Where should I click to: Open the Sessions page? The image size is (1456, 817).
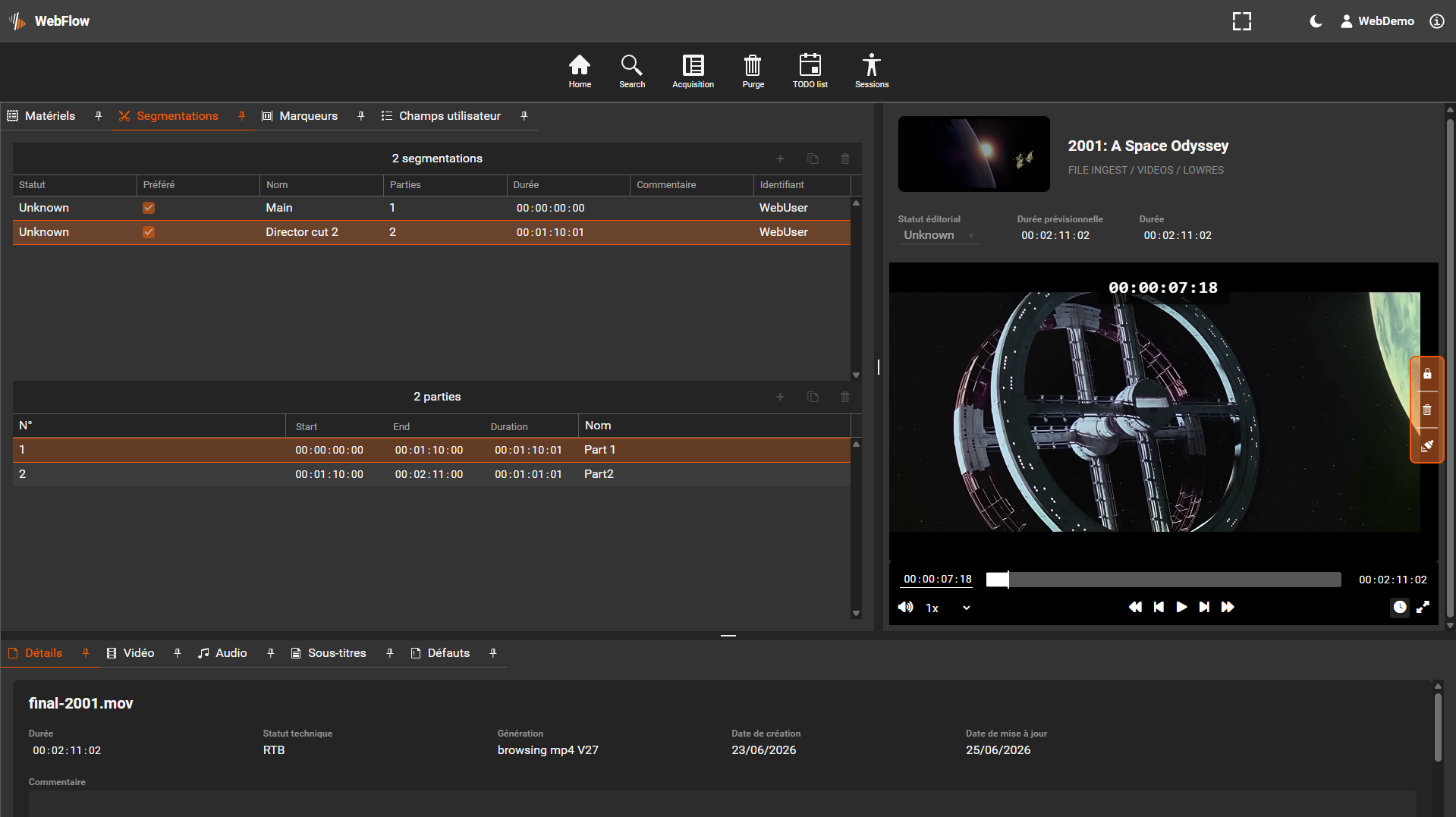(x=872, y=71)
